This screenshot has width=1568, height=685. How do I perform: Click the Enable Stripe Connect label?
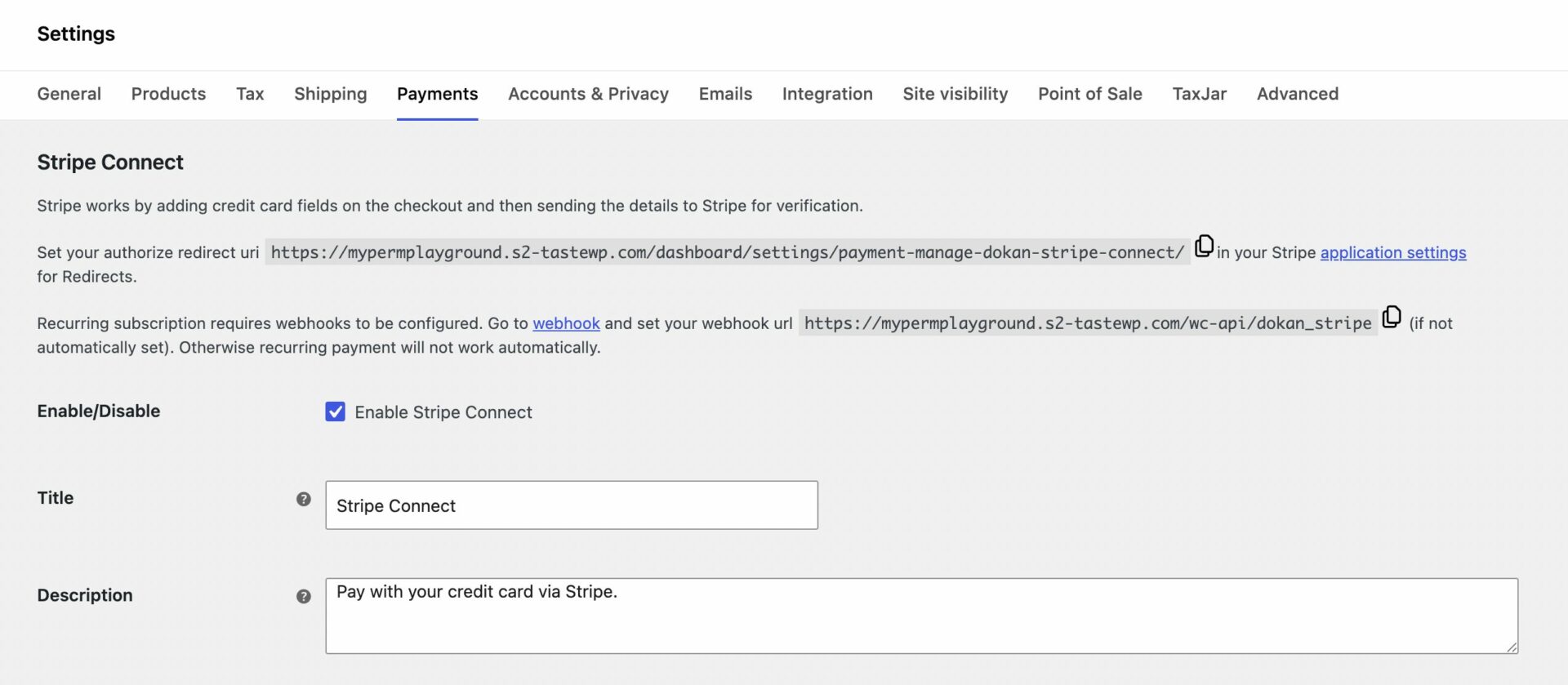tap(443, 412)
